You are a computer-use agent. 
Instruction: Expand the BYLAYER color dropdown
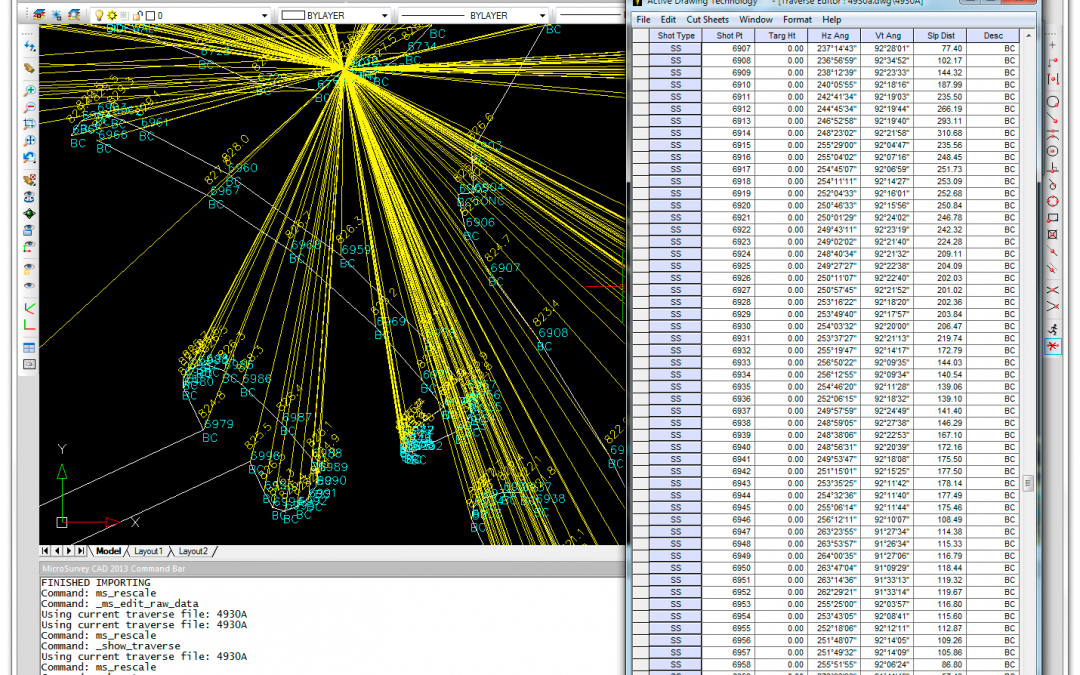point(383,16)
